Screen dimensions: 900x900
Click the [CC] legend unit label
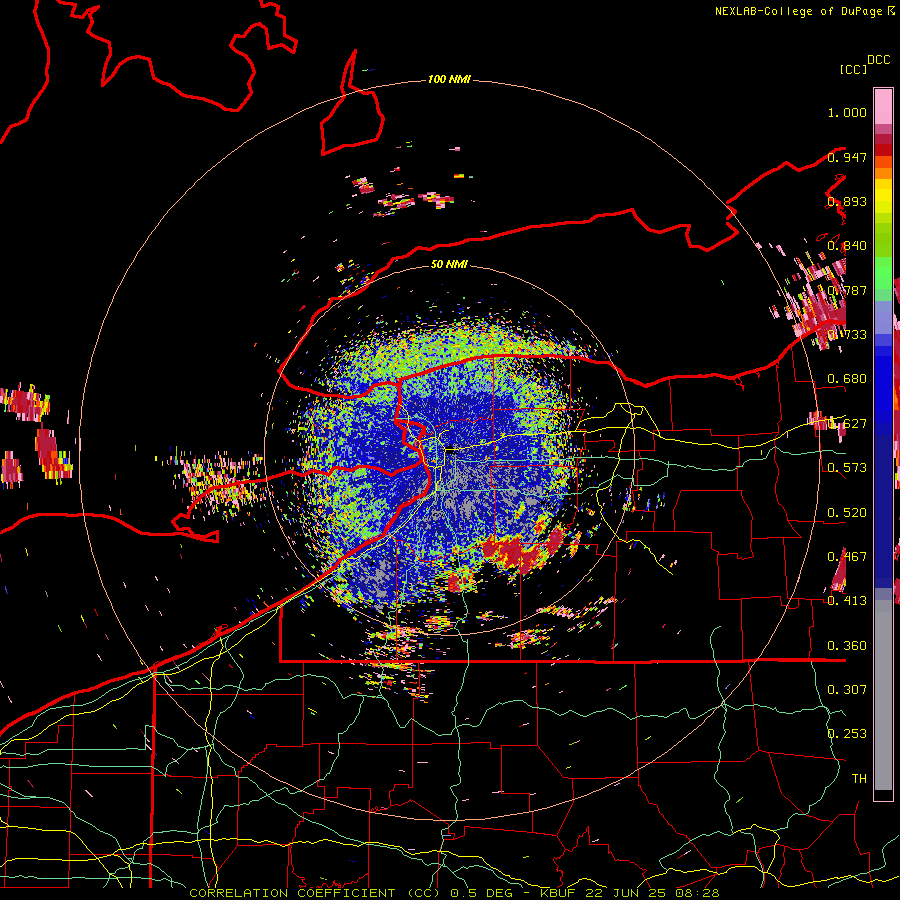853,69
